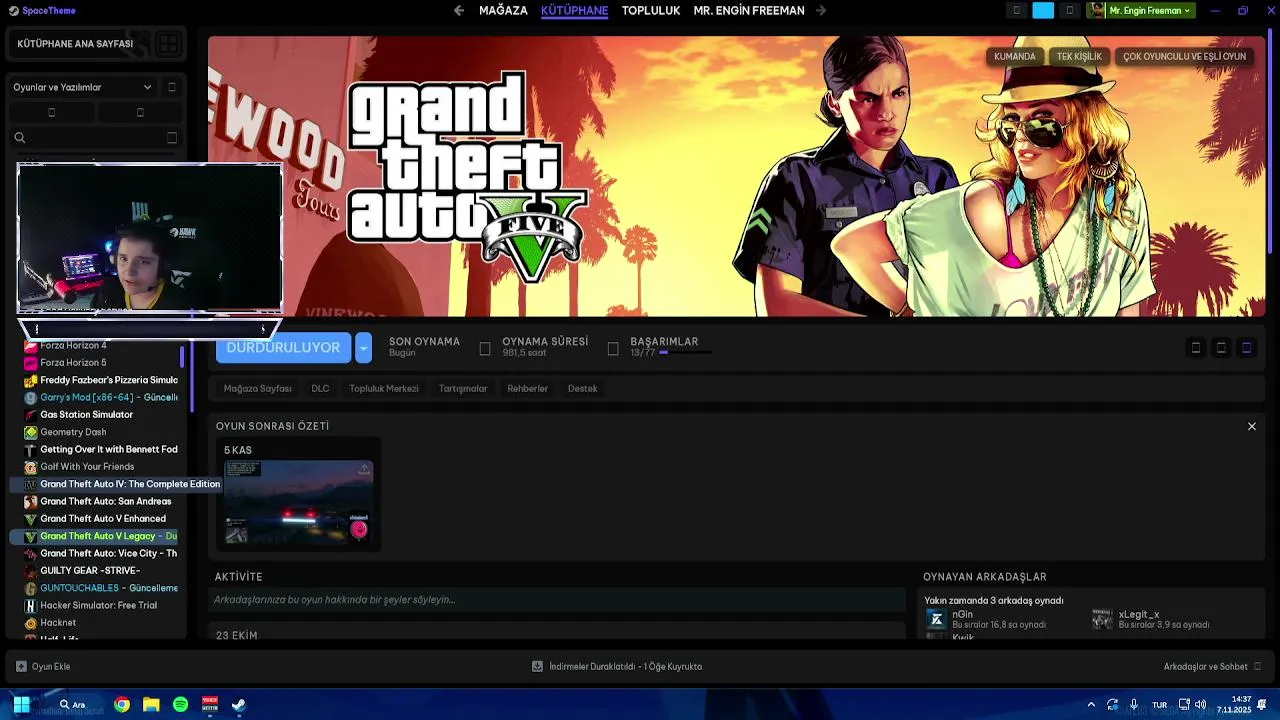The width and height of the screenshot is (1280, 720).
Task: Click the Geometry Dash game icon
Action: point(31,432)
